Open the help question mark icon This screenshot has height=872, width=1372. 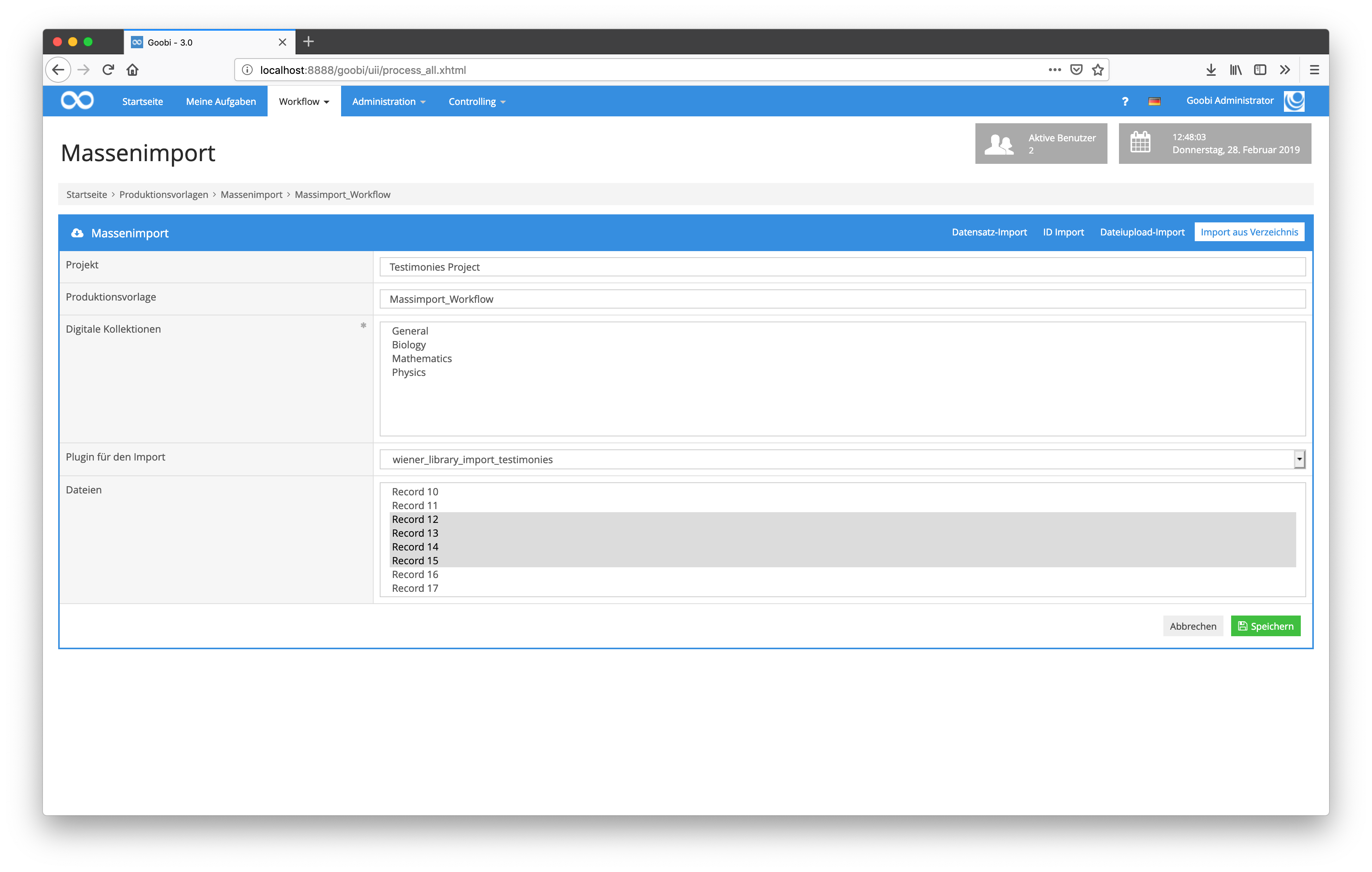pyautogui.click(x=1125, y=101)
